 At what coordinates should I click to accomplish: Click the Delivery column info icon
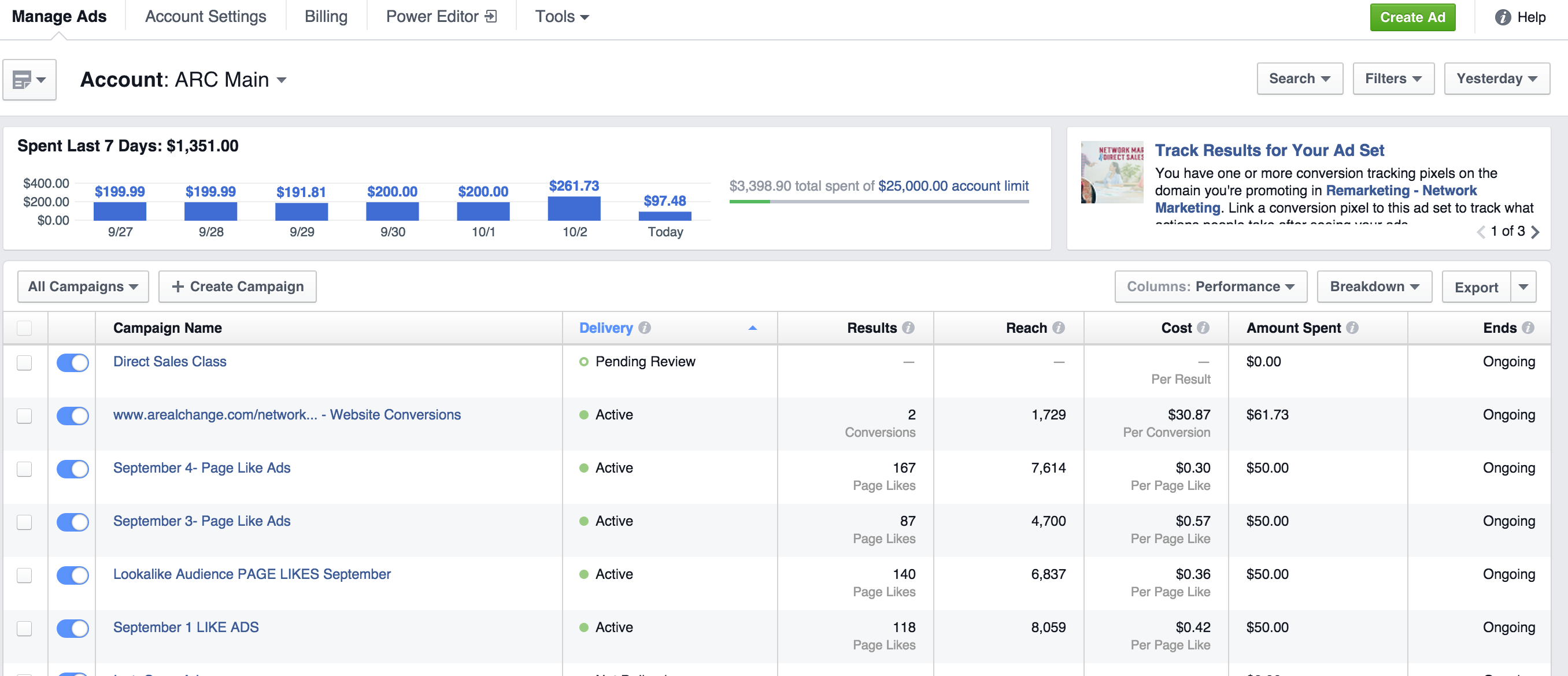[x=645, y=328]
